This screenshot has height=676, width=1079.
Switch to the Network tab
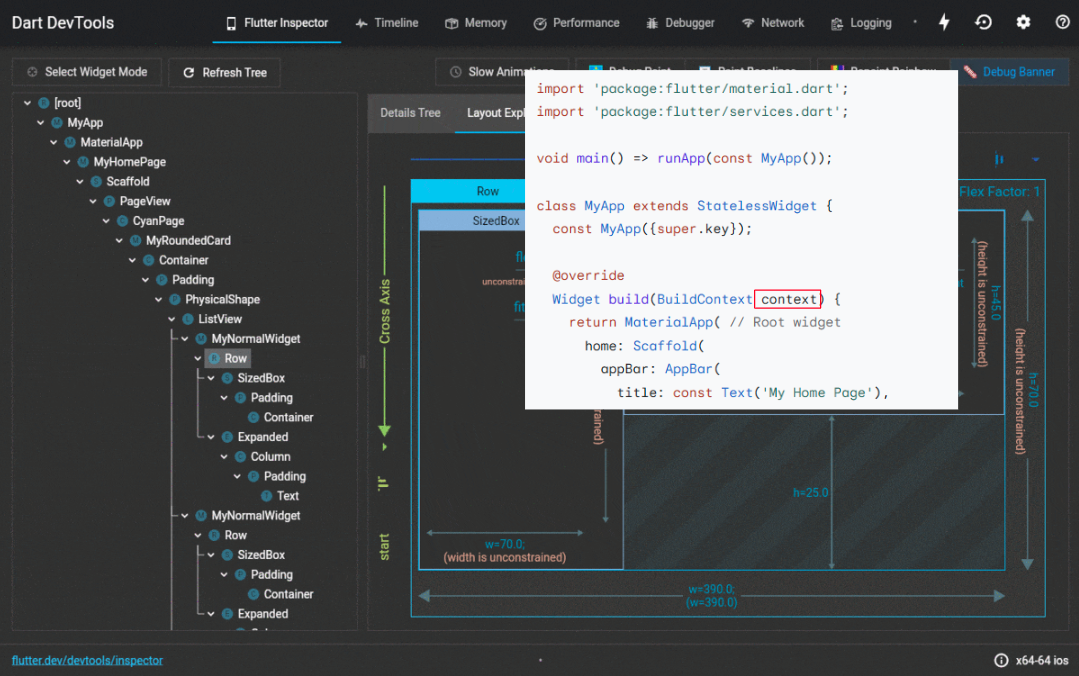click(773, 23)
